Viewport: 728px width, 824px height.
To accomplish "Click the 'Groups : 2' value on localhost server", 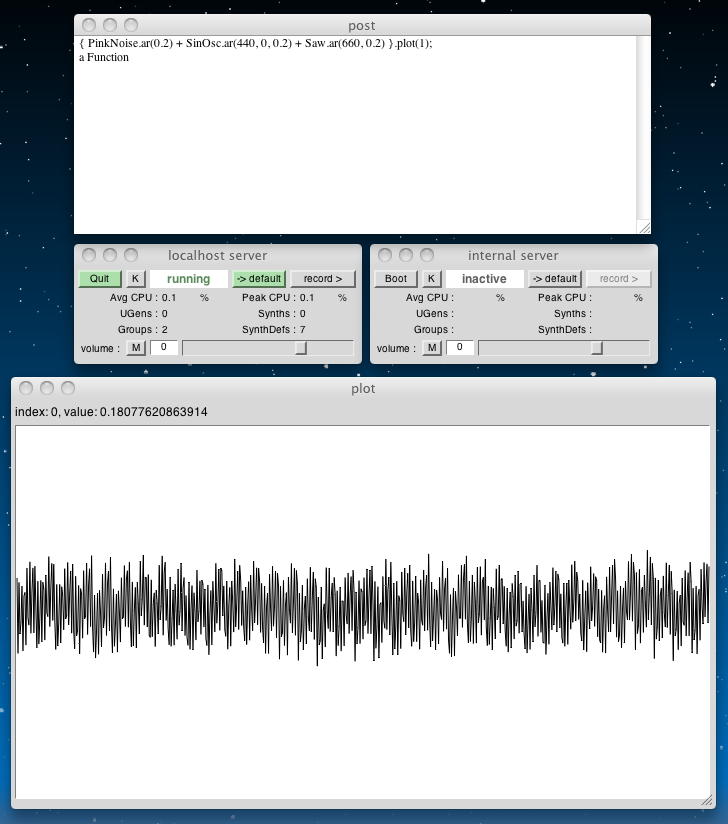I will coord(142,329).
